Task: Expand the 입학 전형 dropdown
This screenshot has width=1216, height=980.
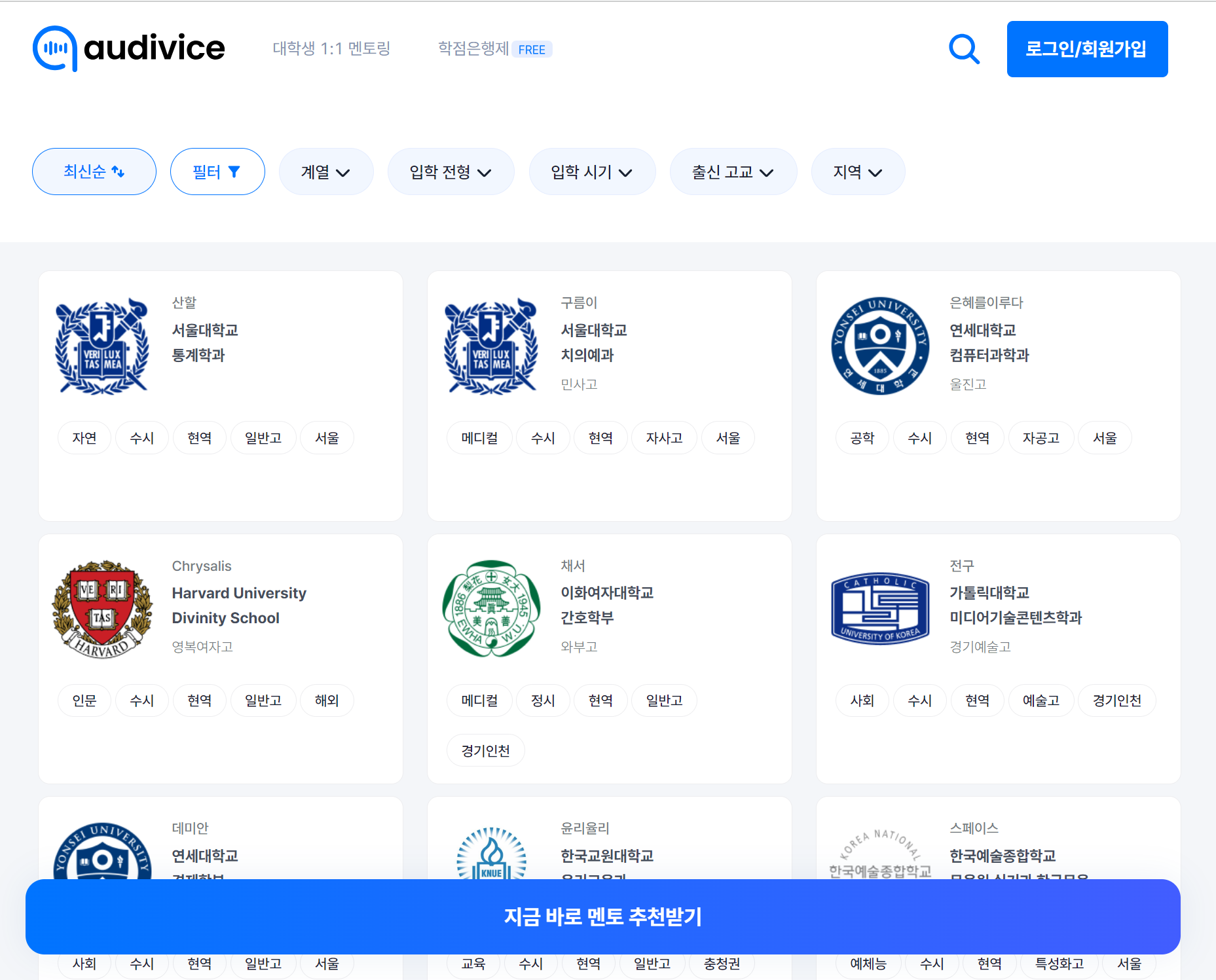Action: [451, 172]
